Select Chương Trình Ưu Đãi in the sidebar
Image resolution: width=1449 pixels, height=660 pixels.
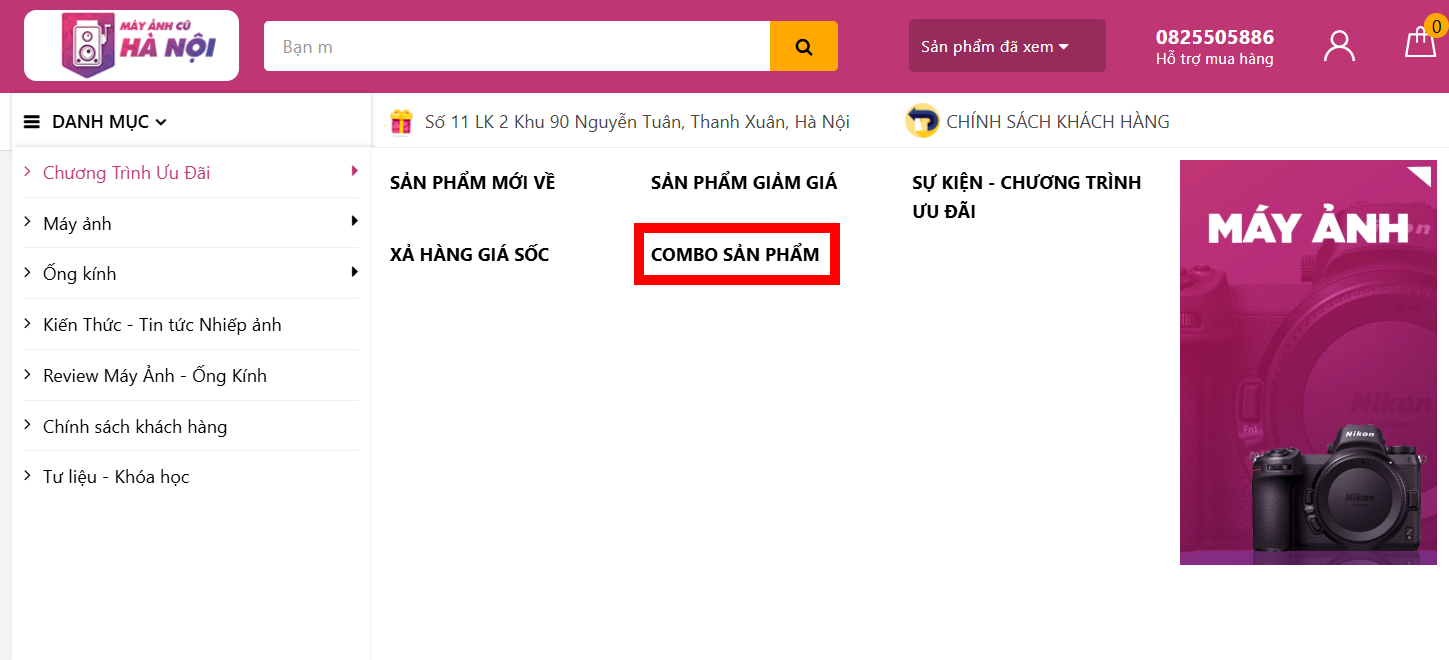pos(126,173)
